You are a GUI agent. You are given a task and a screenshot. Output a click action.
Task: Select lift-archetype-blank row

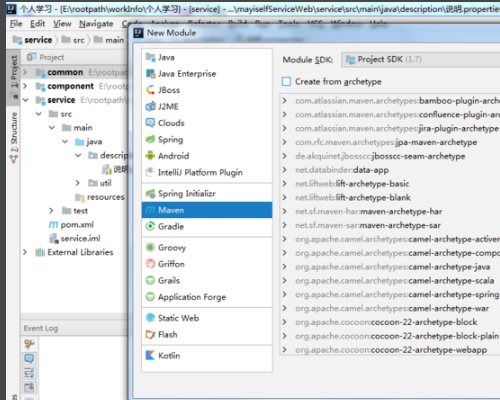390,197
